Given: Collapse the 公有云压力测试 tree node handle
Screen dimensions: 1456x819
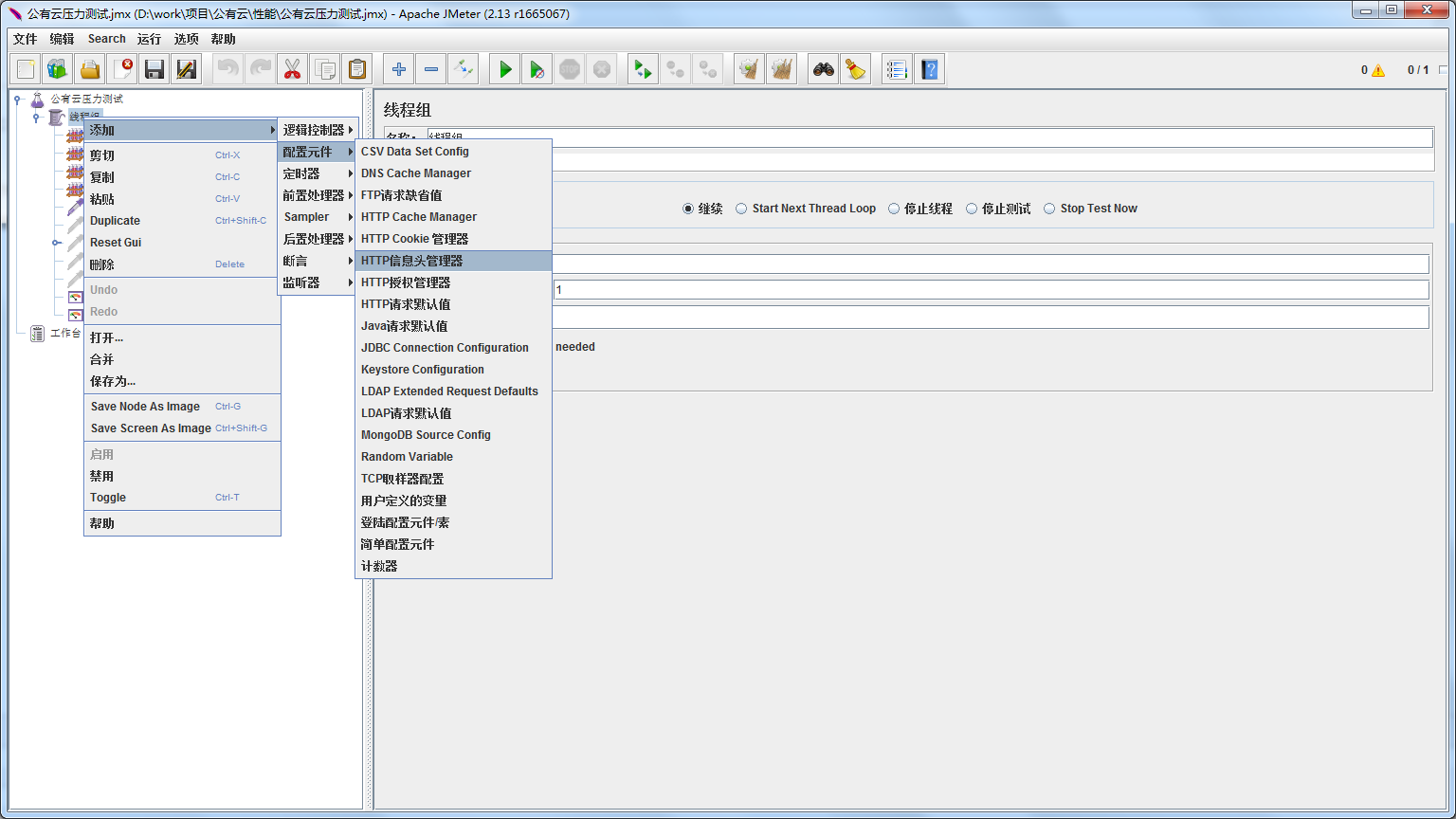Looking at the screenshot, I should coord(18,99).
